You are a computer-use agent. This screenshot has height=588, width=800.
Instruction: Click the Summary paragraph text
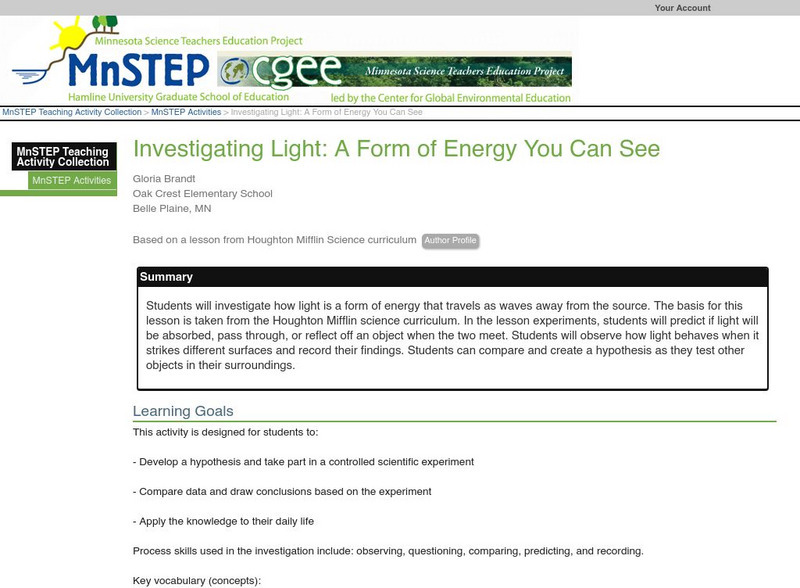coord(452,335)
